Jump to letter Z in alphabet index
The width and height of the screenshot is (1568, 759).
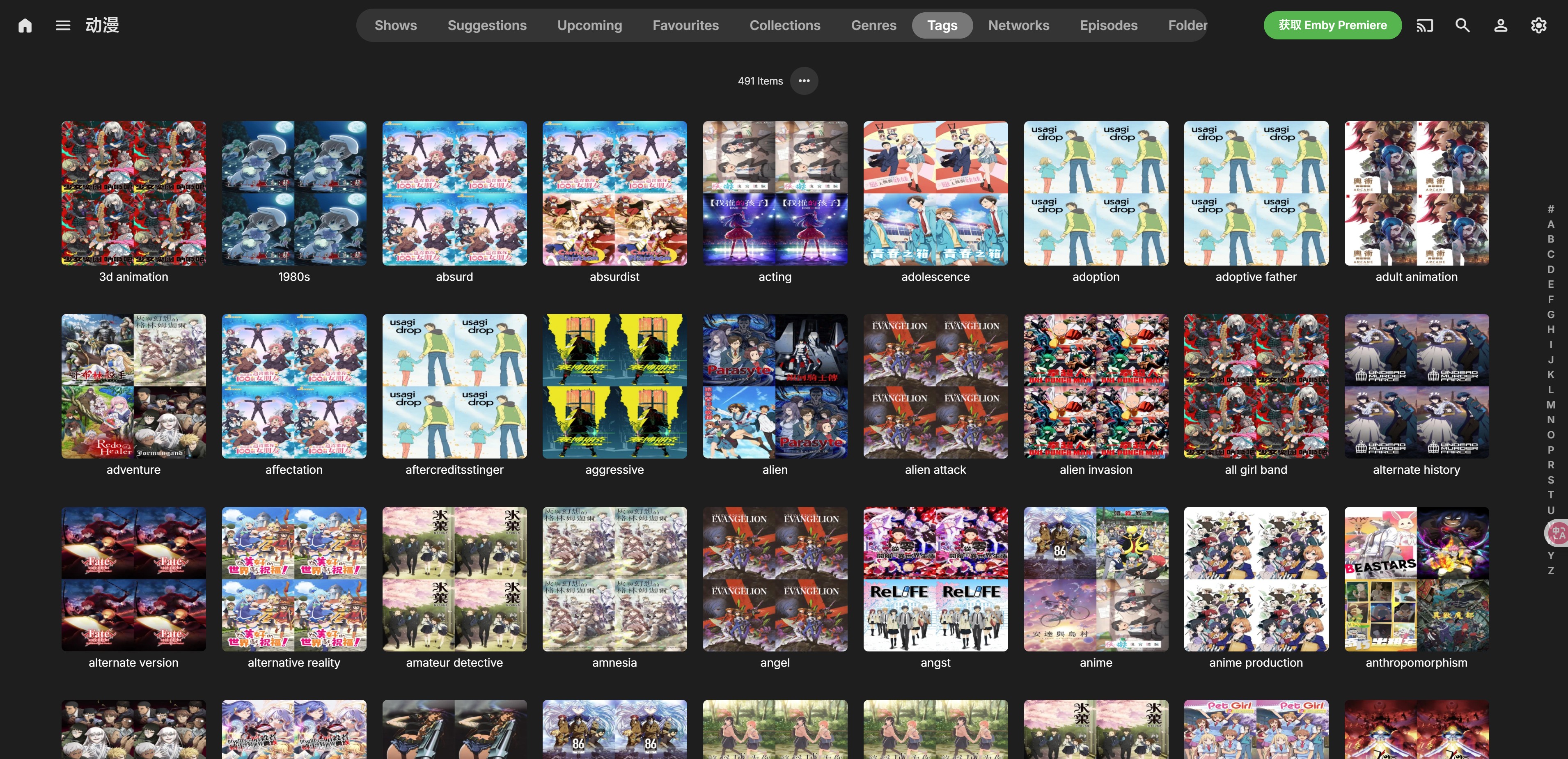(x=1550, y=570)
